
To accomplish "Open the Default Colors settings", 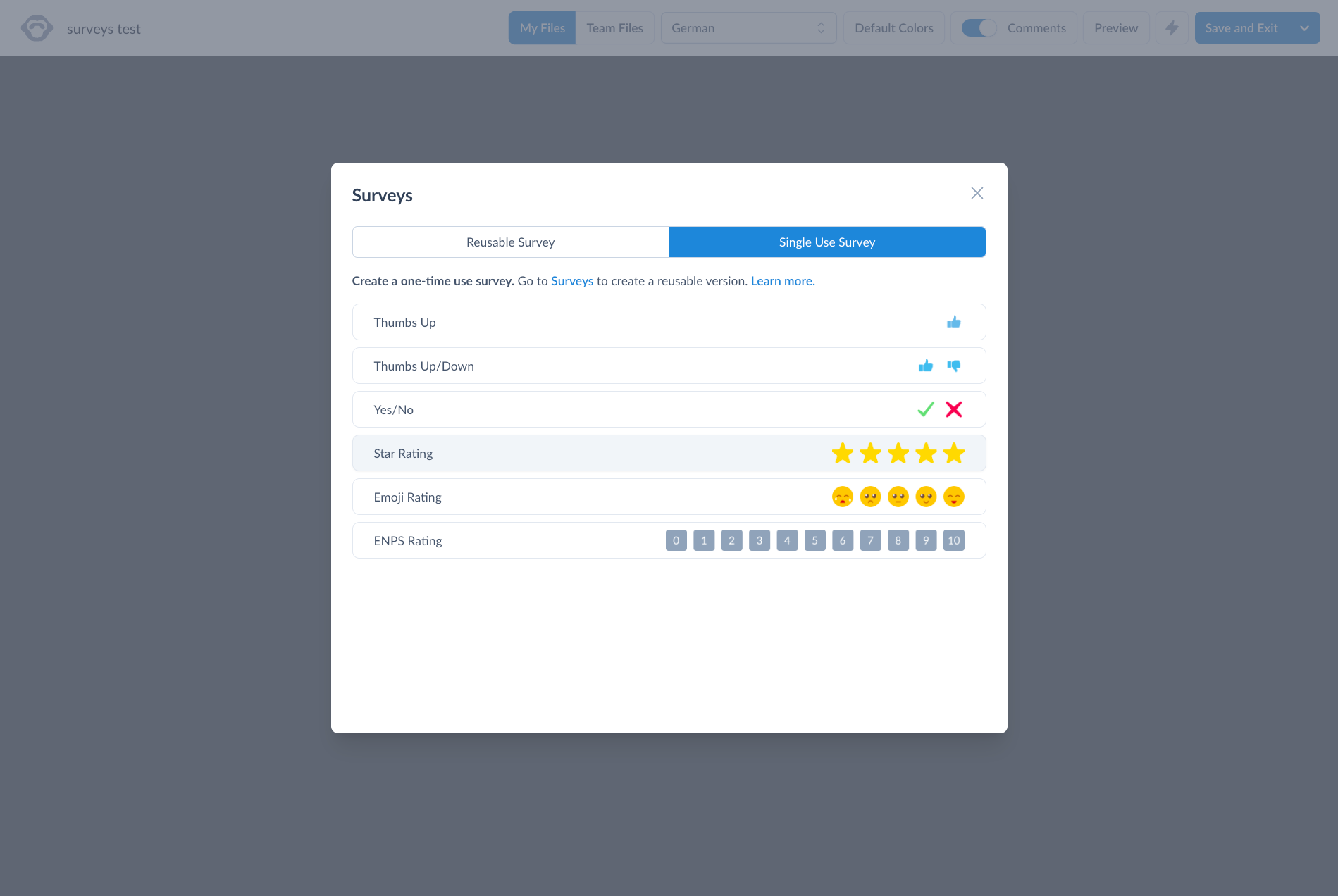I will click(x=893, y=27).
